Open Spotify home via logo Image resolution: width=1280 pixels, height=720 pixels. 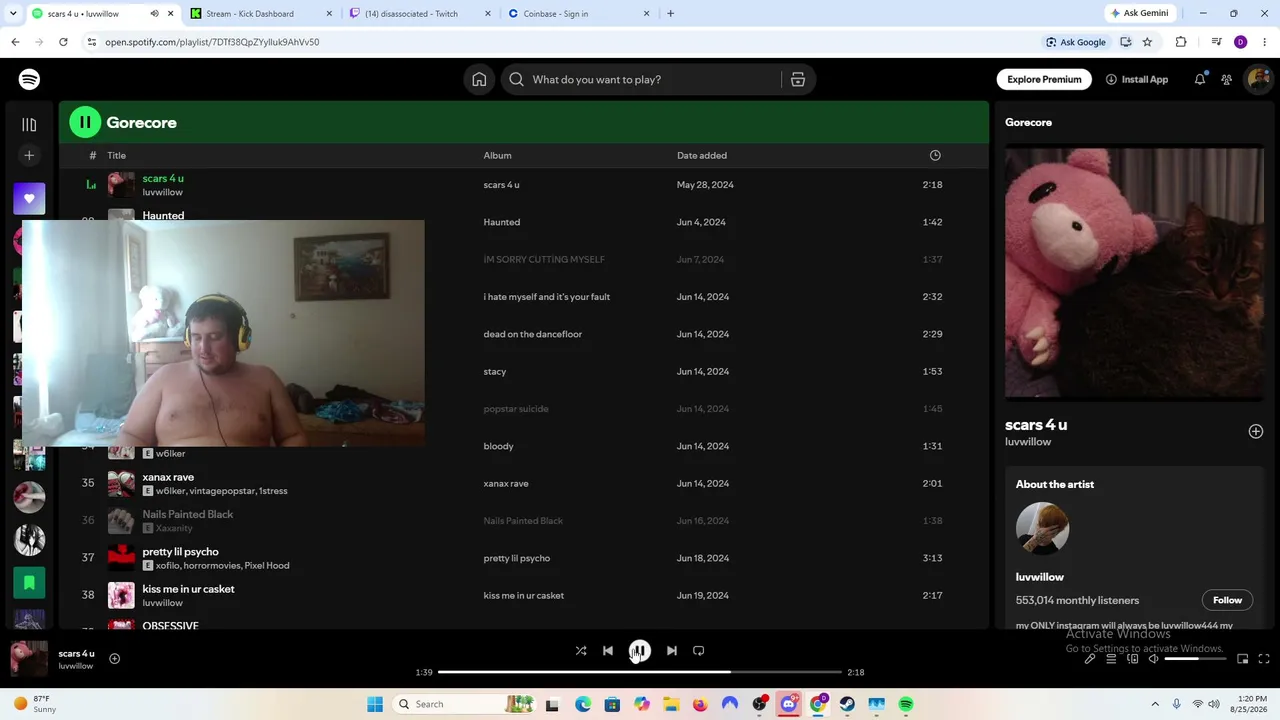29,79
